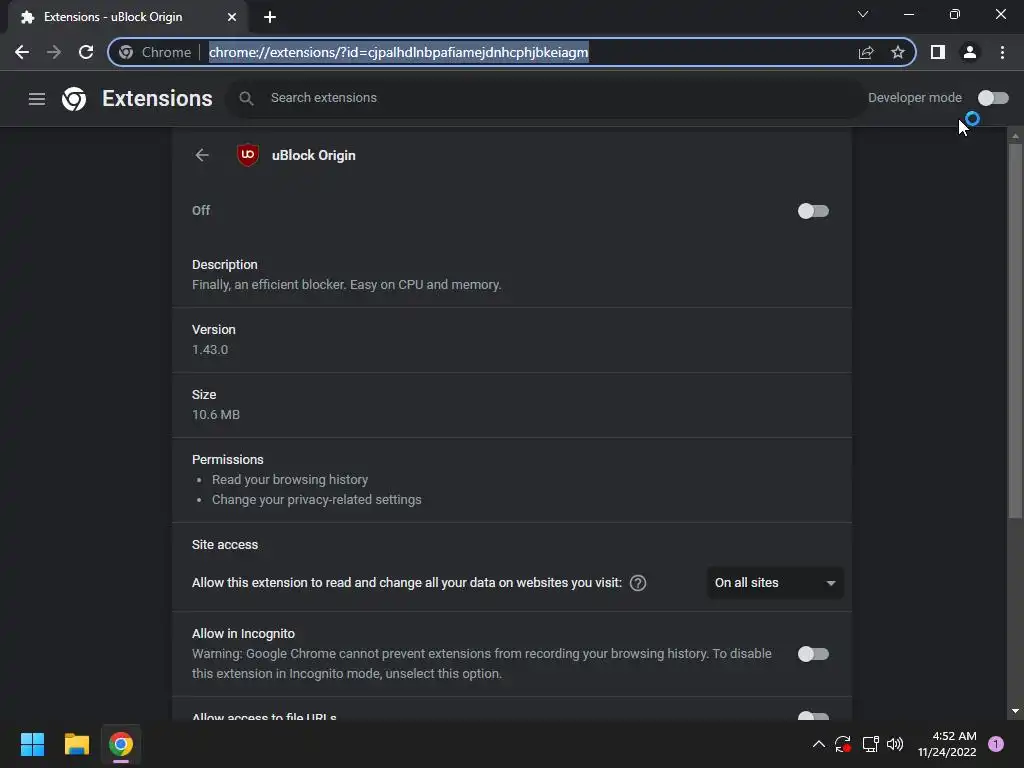
Task: Share this page via share icon
Action: tap(866, 52)
